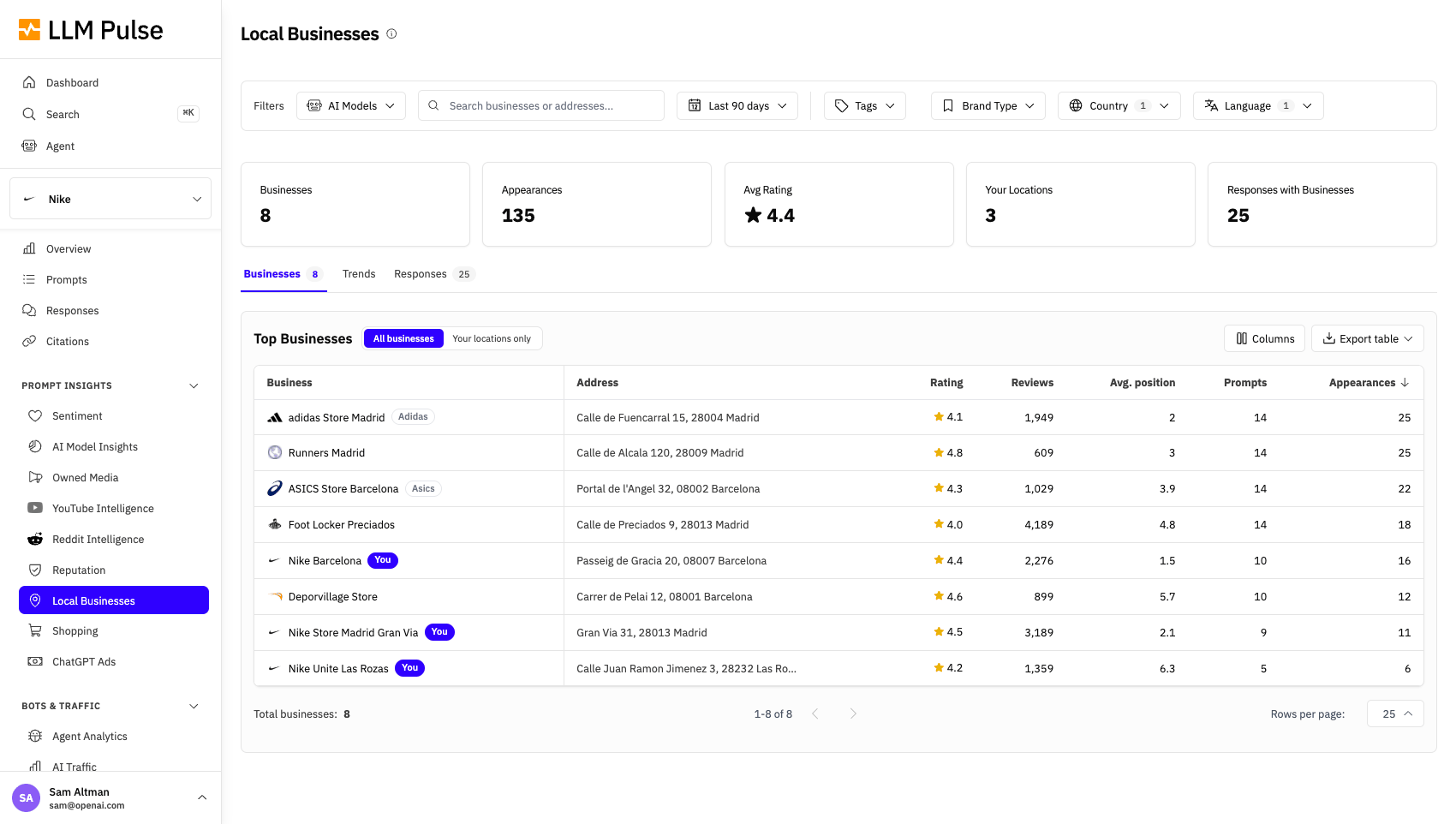Select All businesses toggle
Image resolution: width=1456 pixels, height=824 pixels.
[x=403, y=338]
